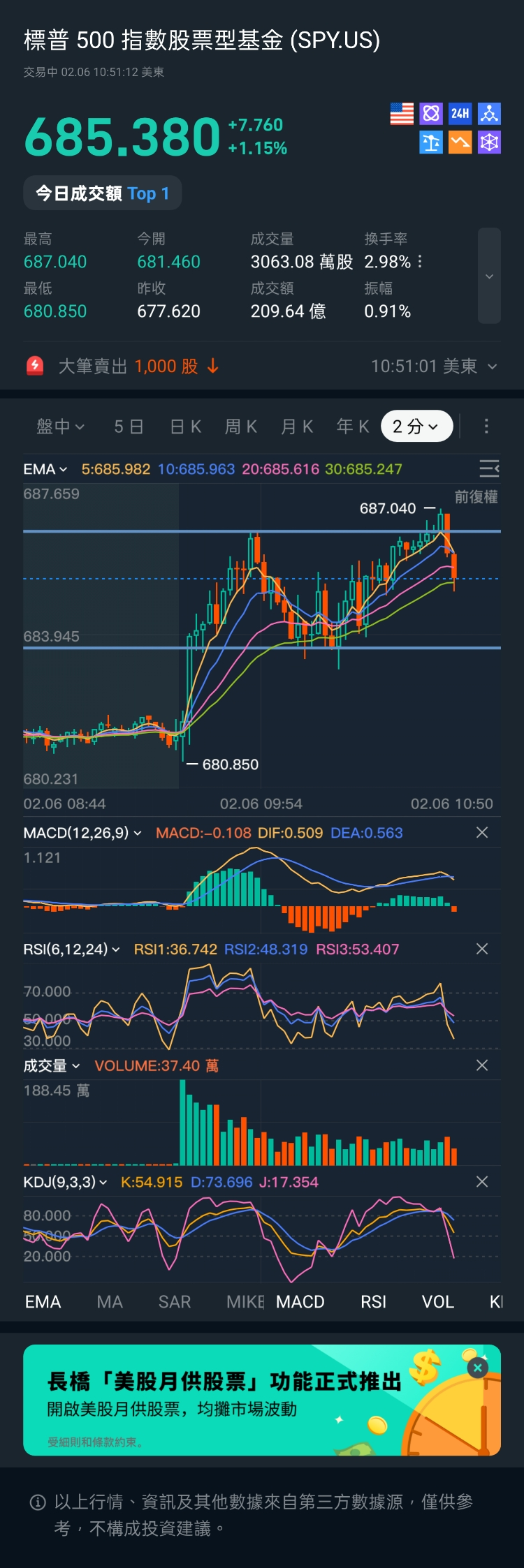Open chart settings list icon beside EMA
Viewport: 524px width, 1568px height.
(x=489, y=468)
